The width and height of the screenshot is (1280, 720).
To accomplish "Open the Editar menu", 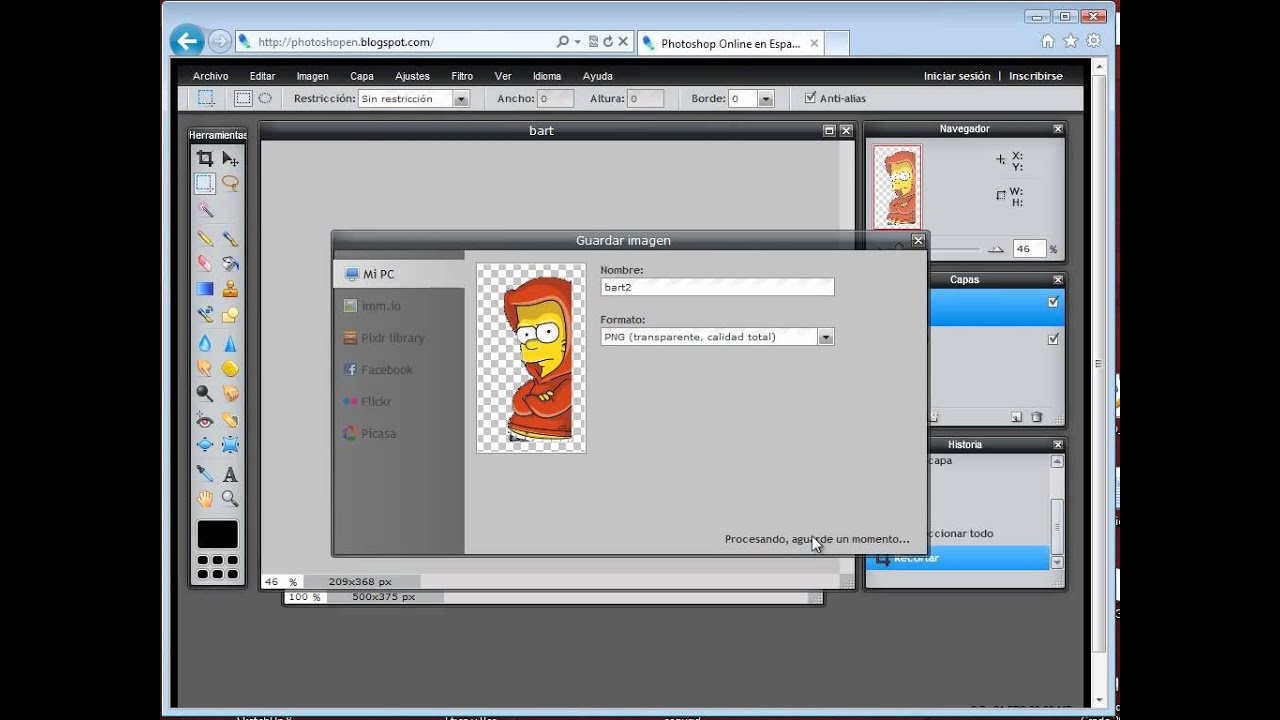I will point(262,76).
